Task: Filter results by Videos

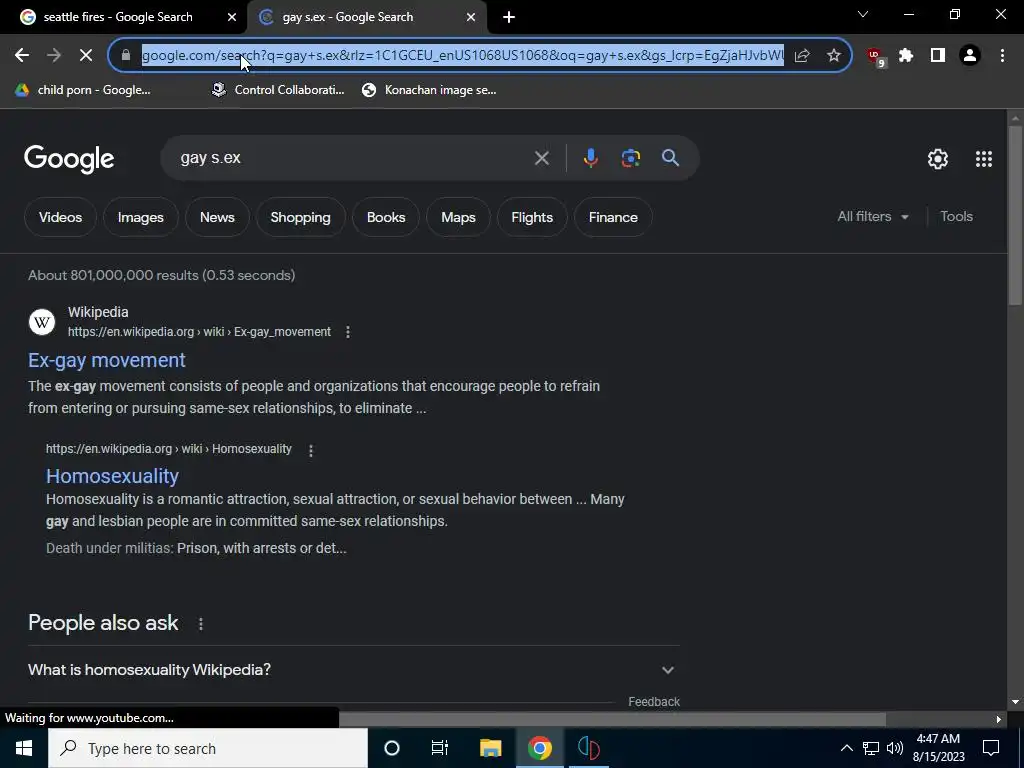Action: point(60,217)
